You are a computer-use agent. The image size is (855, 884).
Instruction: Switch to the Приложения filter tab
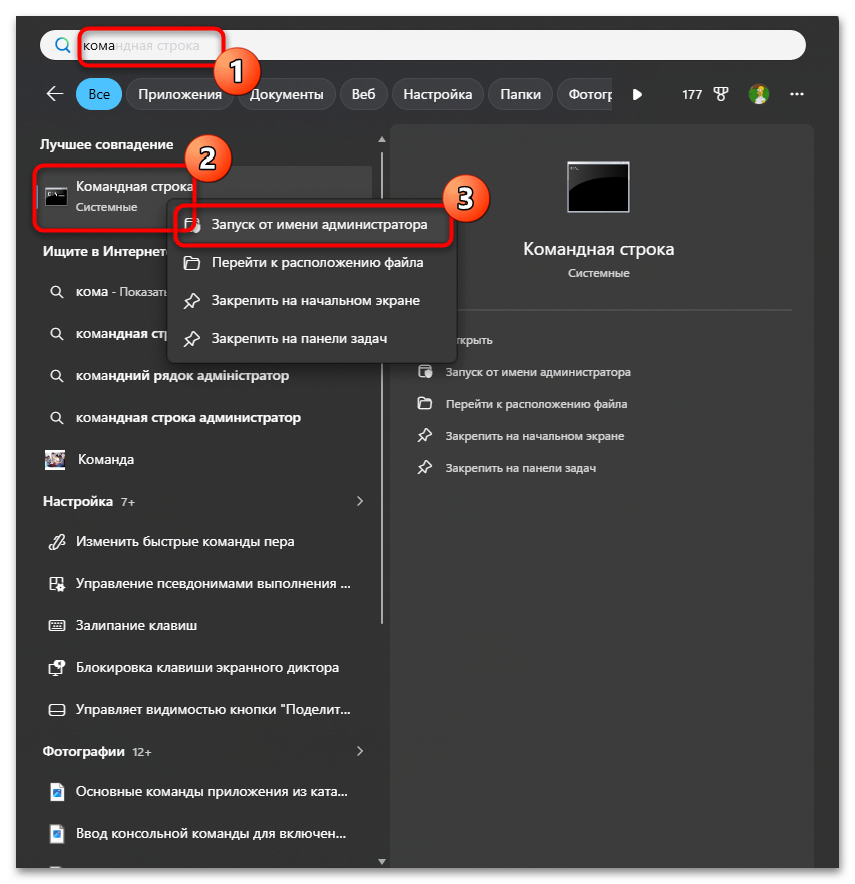tap(180, 94)
